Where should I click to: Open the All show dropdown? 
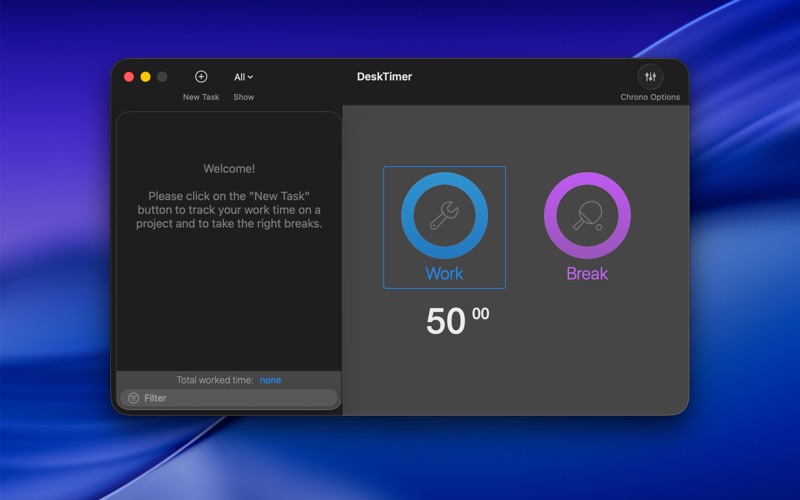click(x=243, y=77)
